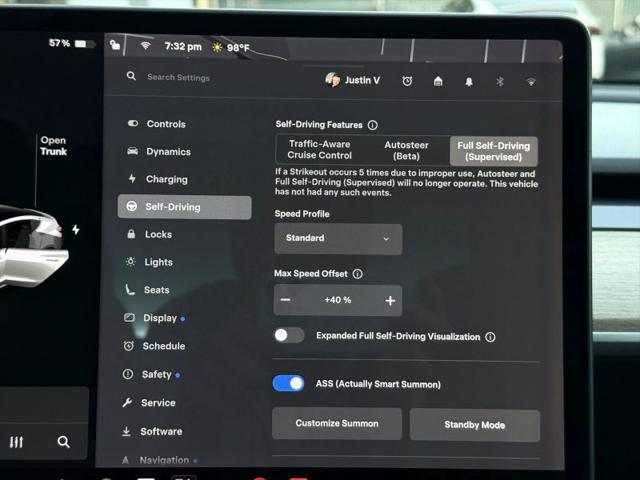Decrease Max Speed Offset with minus
The width and height of the screenshot is (640, 480).
285,300
